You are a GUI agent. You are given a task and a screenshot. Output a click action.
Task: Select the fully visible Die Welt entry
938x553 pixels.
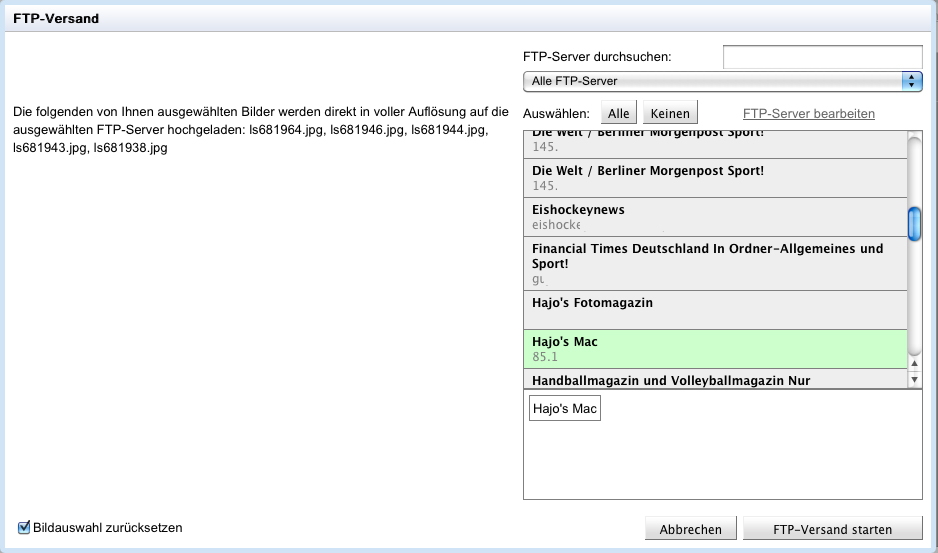pos(715,178)
